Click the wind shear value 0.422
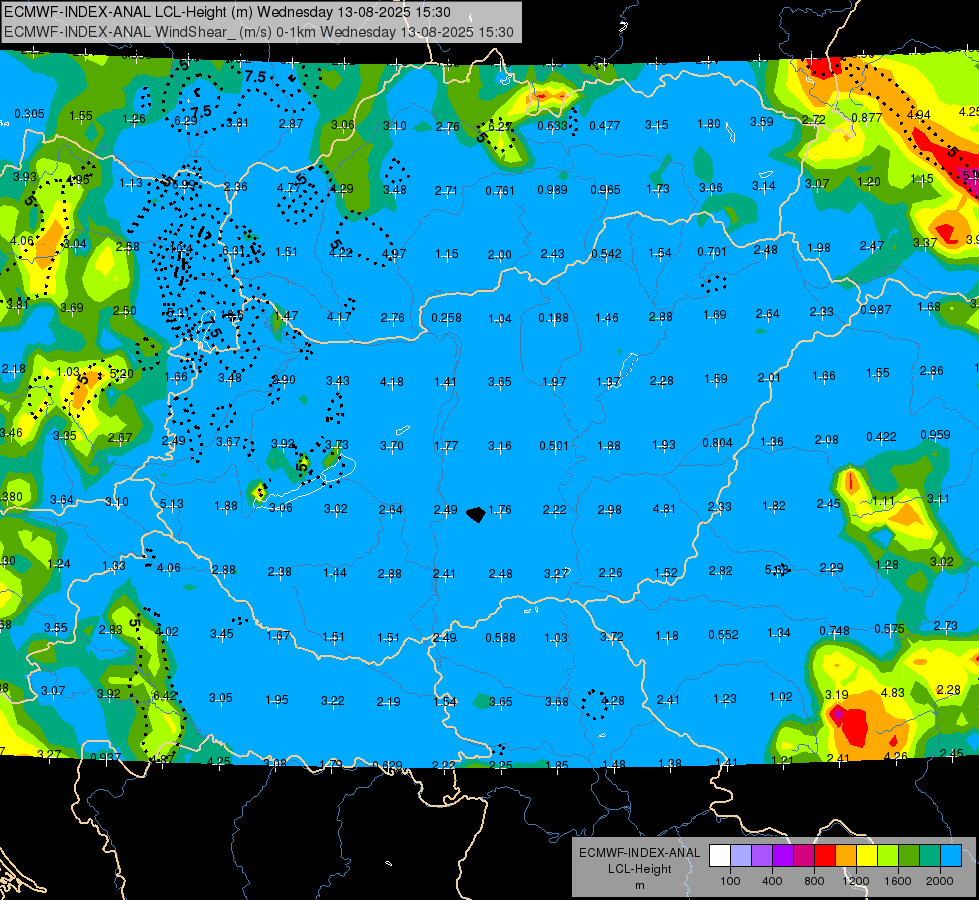 tap(882, 437)
